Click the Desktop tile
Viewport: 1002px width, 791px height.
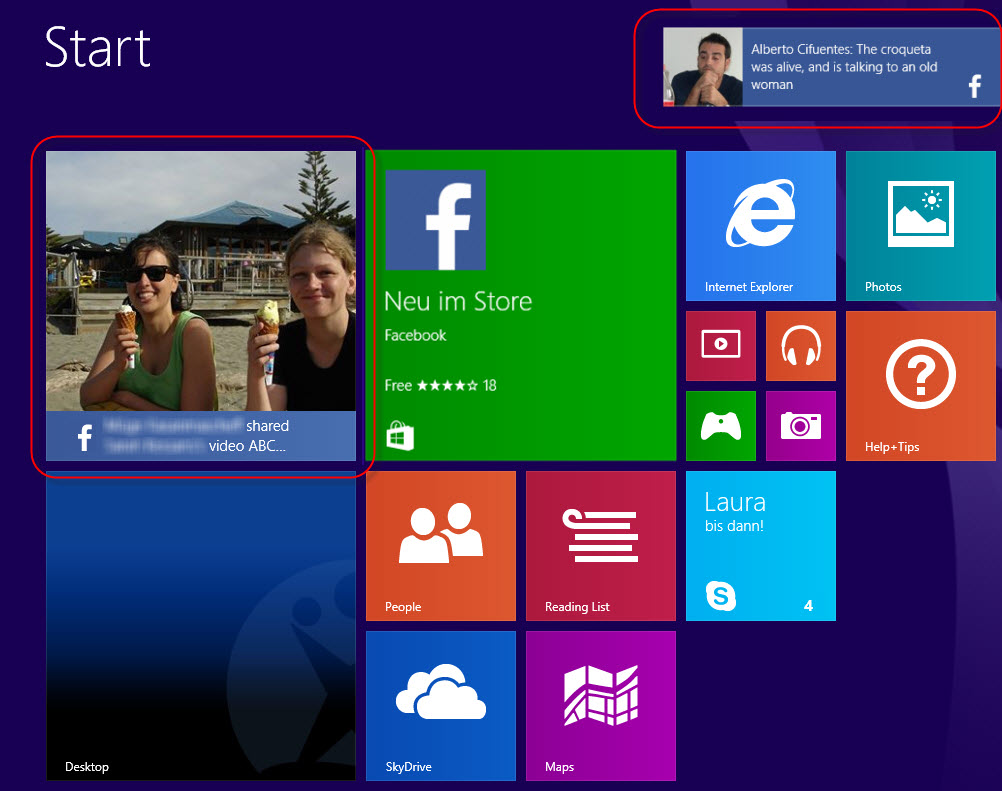200,625
